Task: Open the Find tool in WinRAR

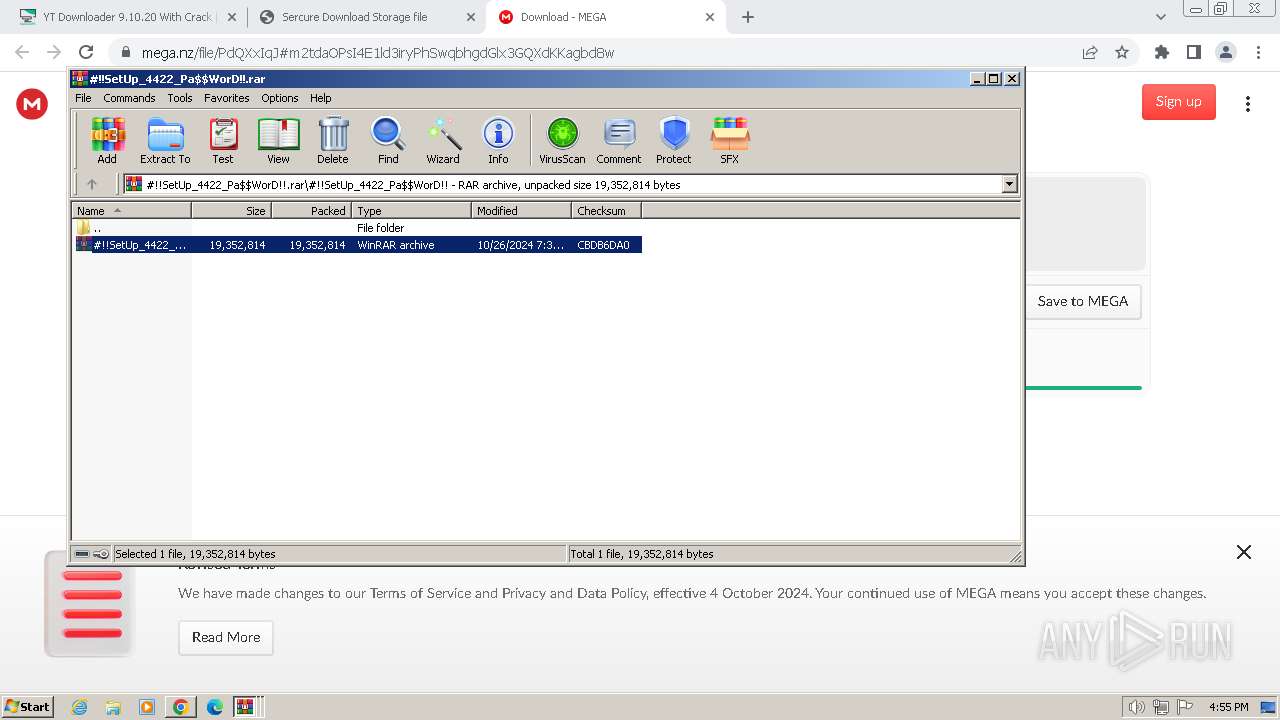Action: click(x=388, y=140)
